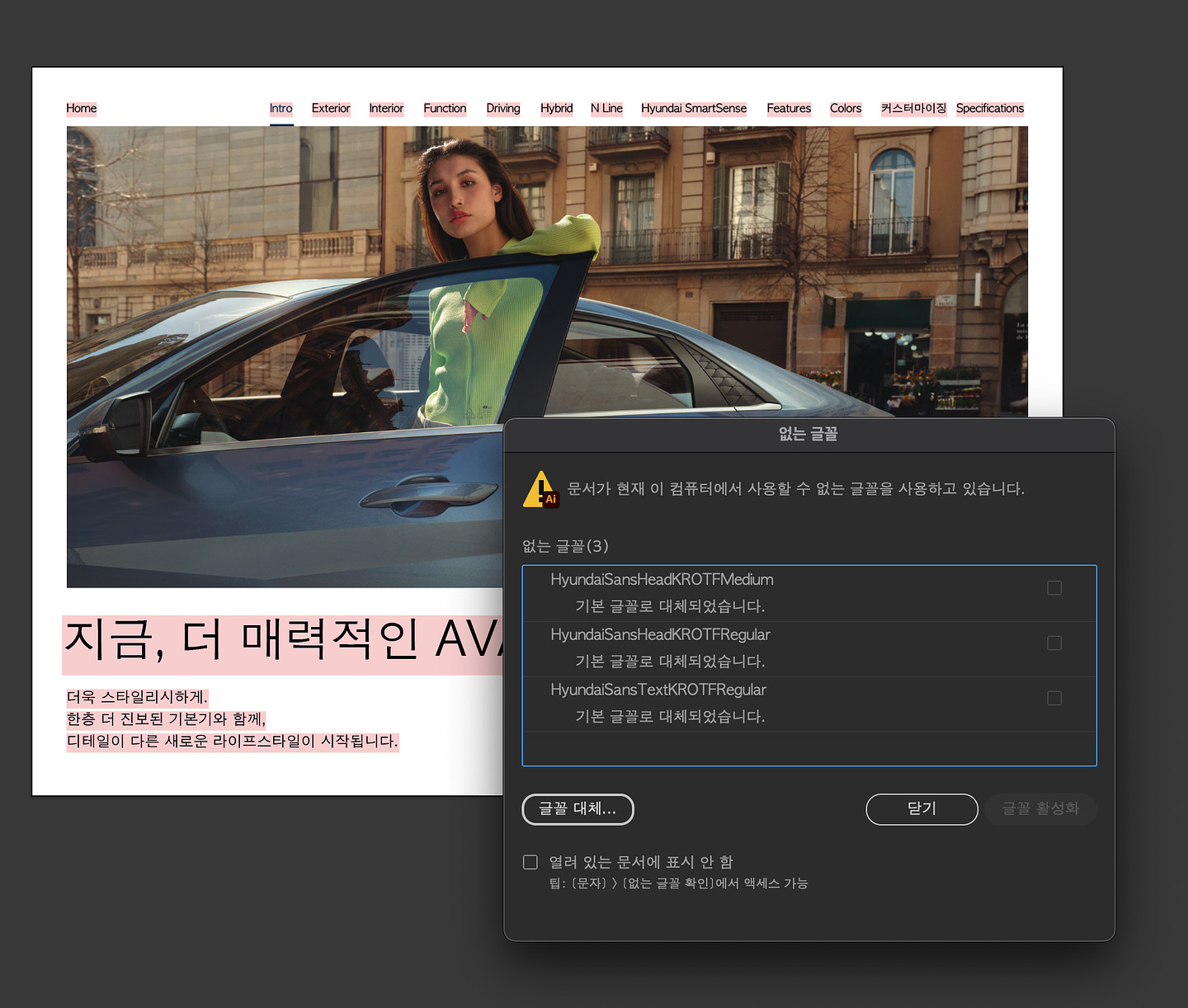Check the box for HyundaiSansHeadKROTFMedium

[1054, 588]
